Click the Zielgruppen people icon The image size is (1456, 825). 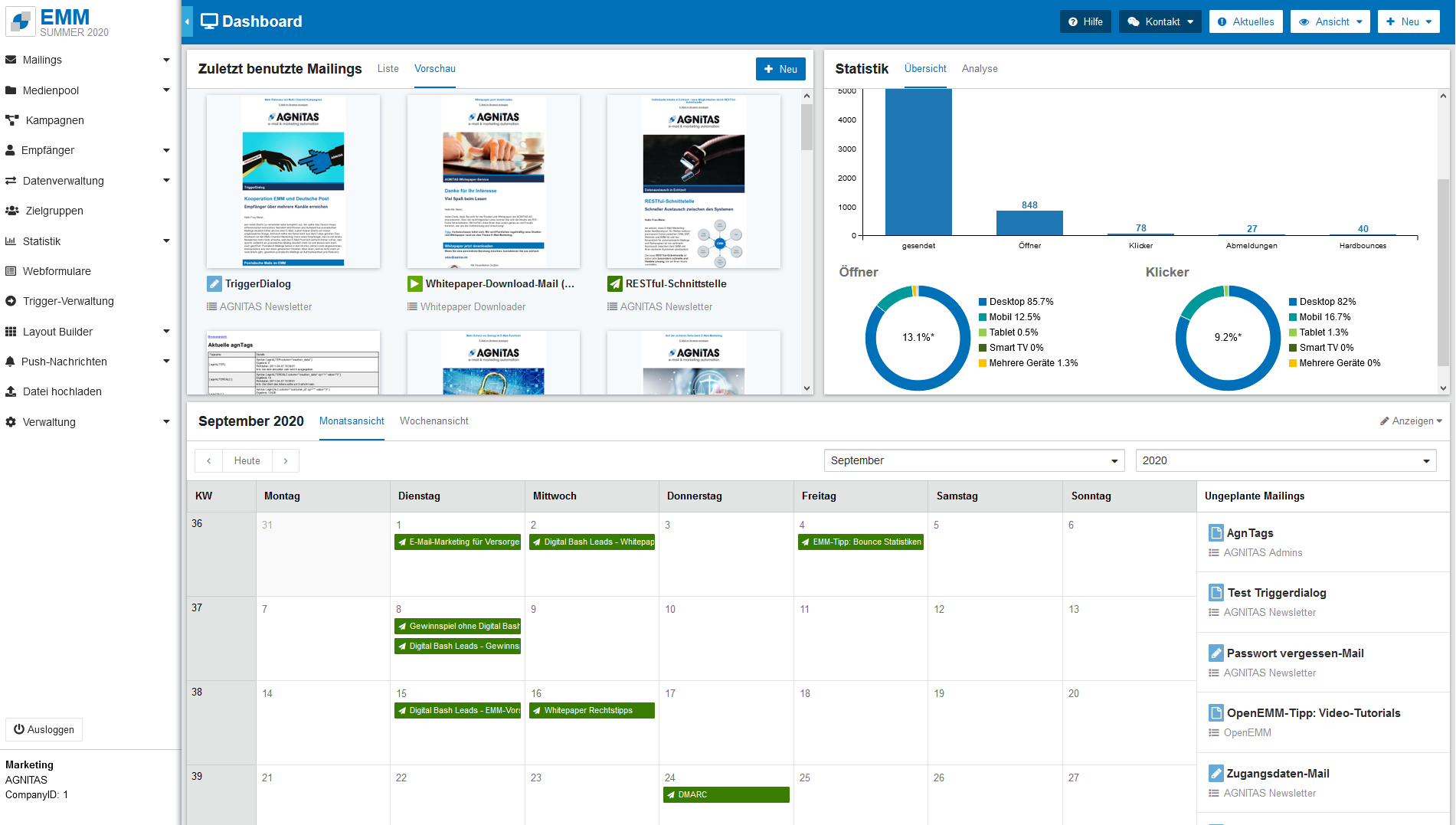[x=11, y=211]
